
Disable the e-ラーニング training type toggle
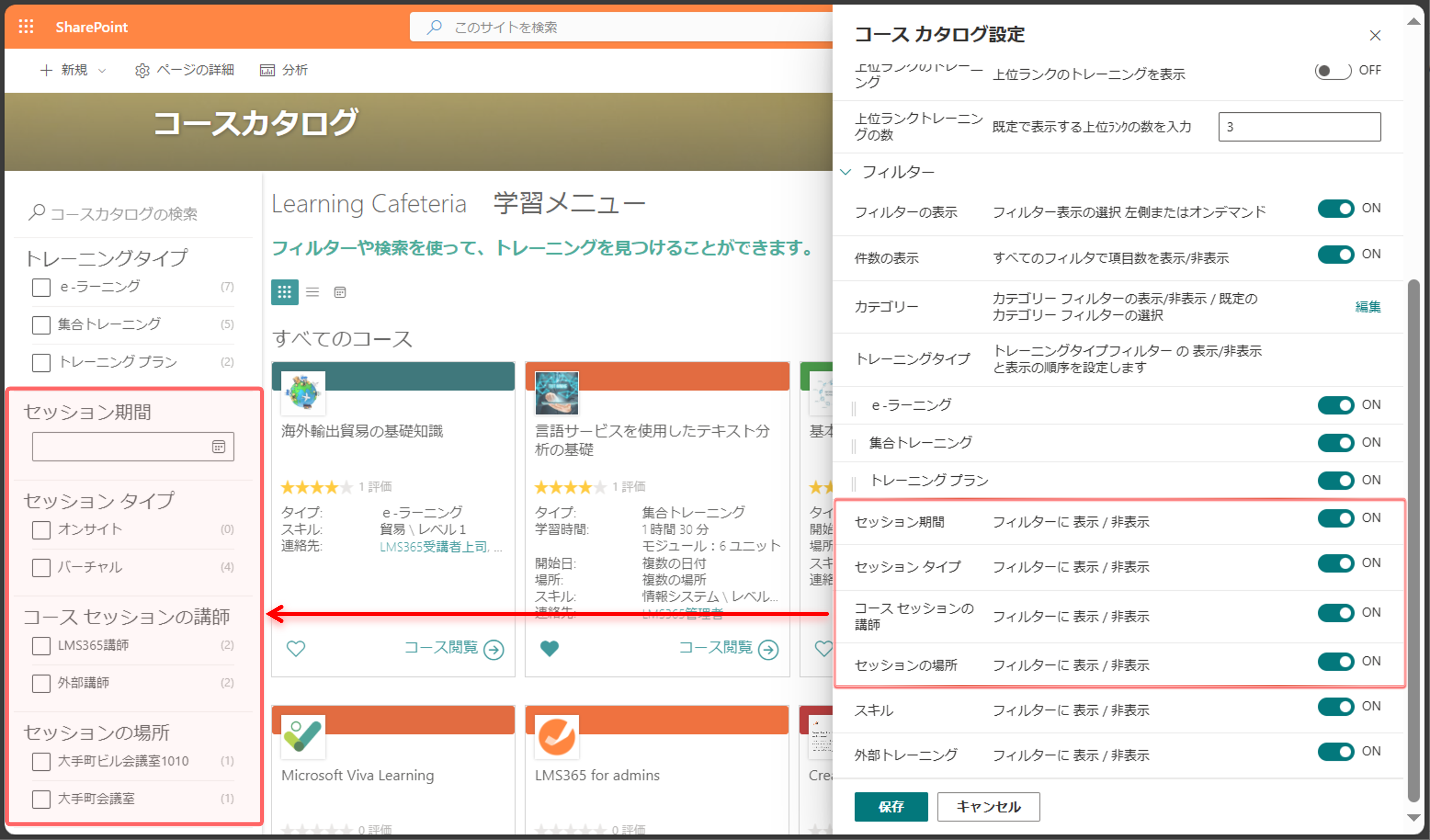click(x=1336, y=405)
